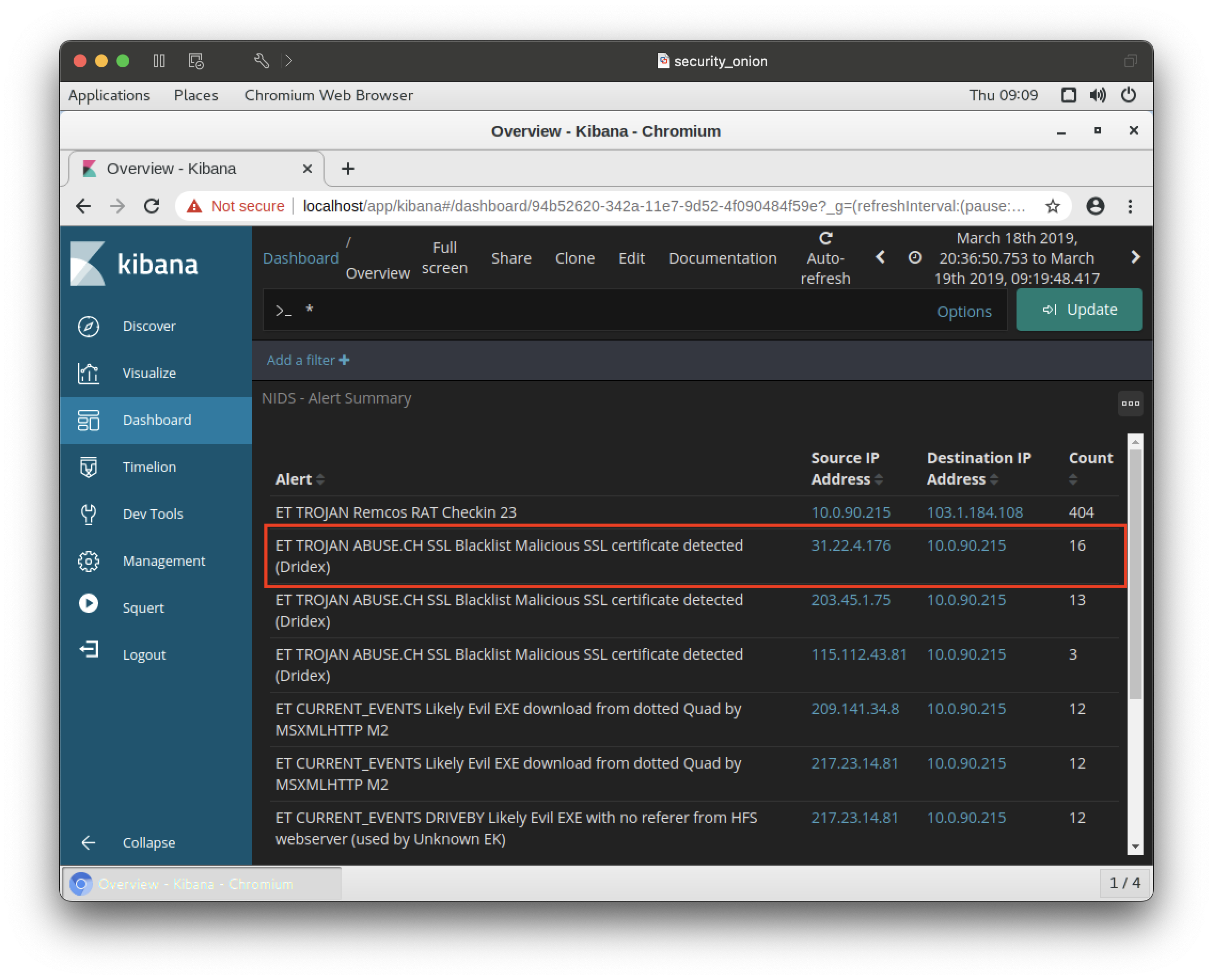This screenshot has width=1213, height=980.
Task: Click the Kibana query search field
Action: coord(635,310)
